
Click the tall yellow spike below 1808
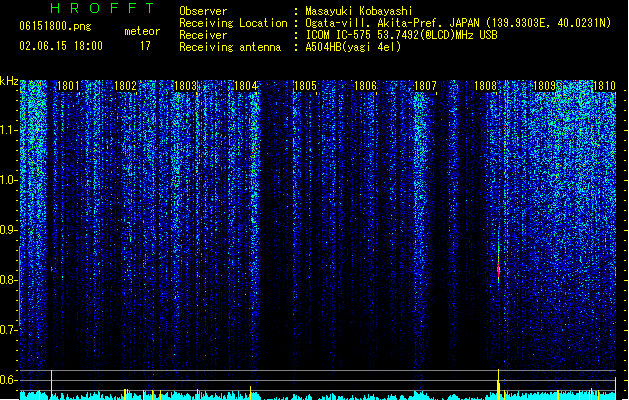[x=499, y=384]
